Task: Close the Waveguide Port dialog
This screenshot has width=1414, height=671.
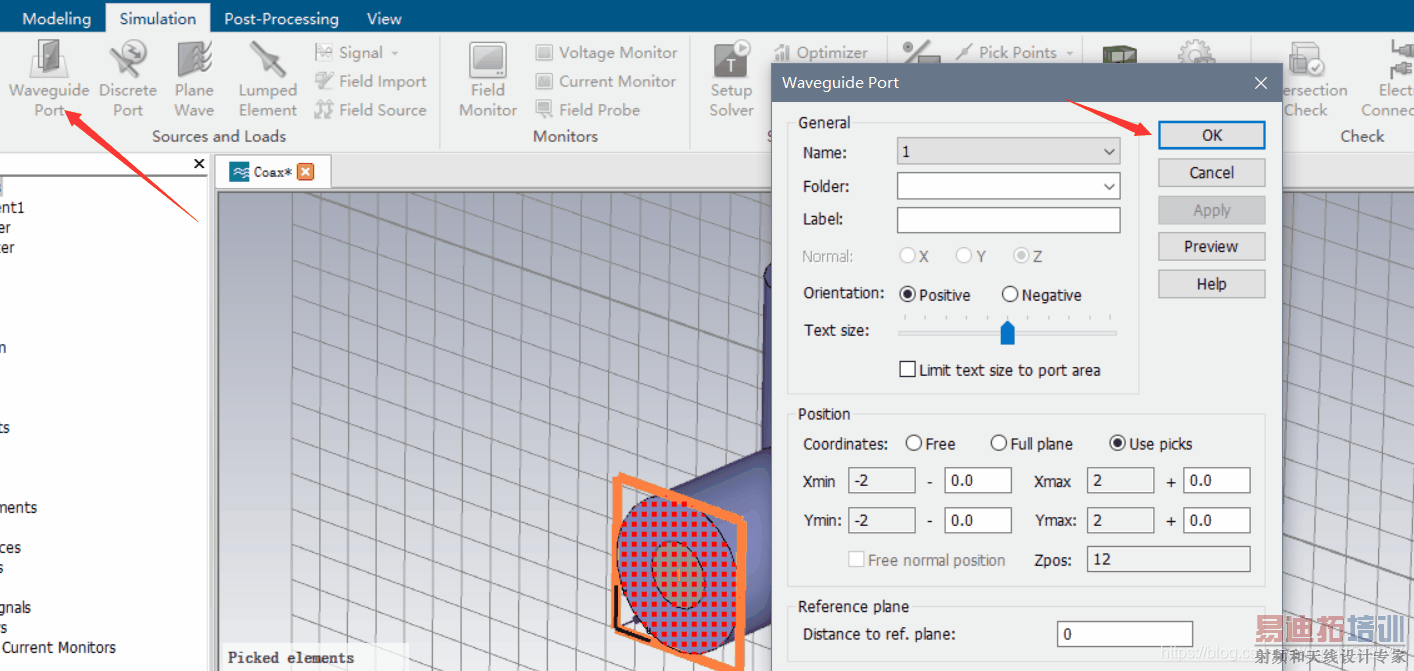Action: point(1261,83)
